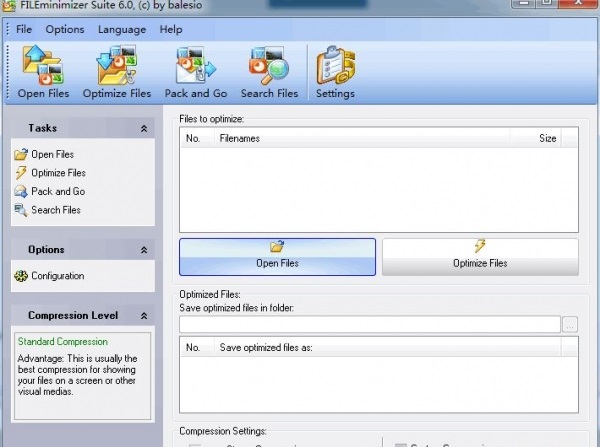Screen dimensions: 600x447
Task: Open the Options menu
Action: pos(65,29)
